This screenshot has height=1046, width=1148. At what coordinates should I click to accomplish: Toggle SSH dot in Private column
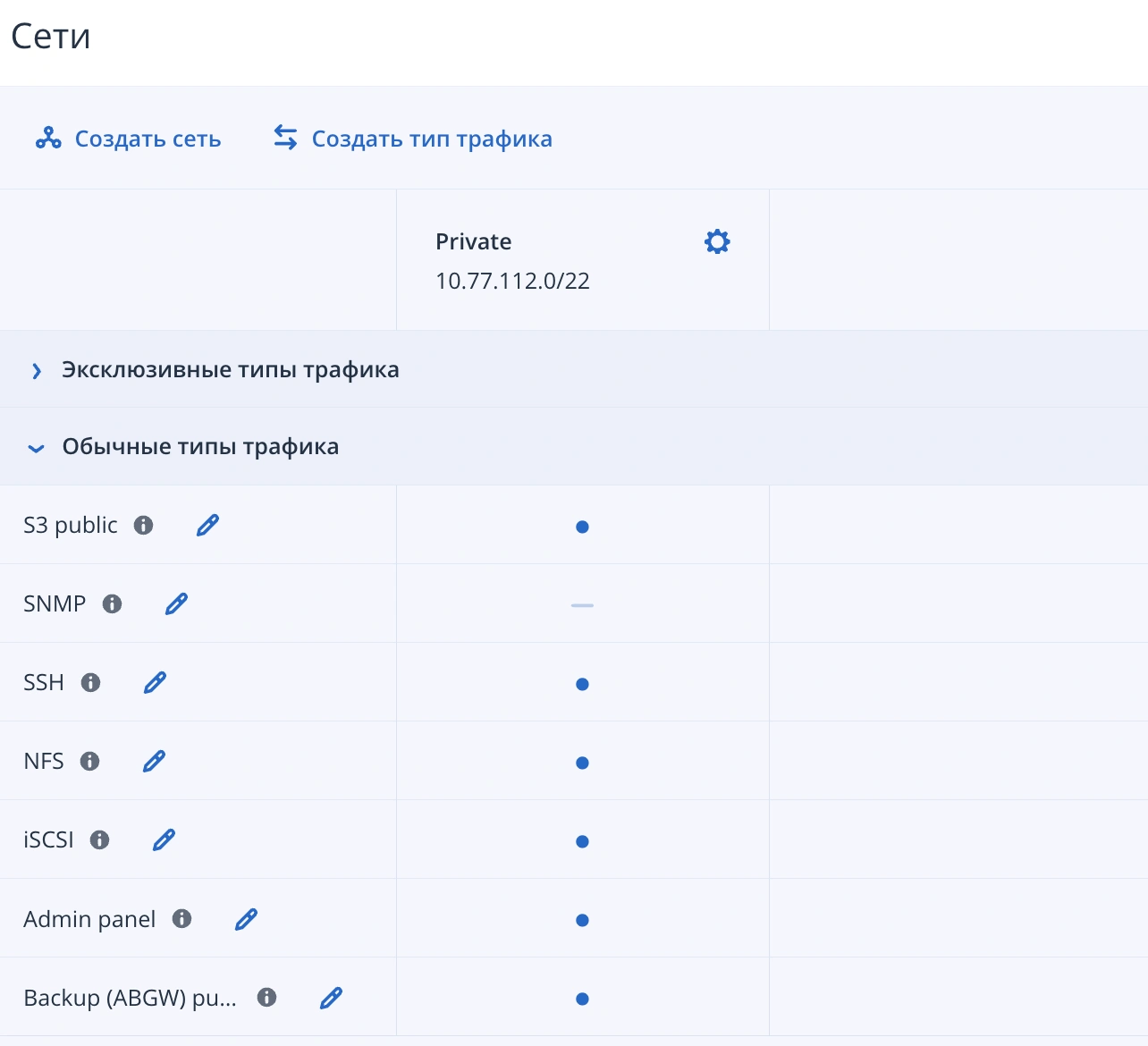point(582,685)
